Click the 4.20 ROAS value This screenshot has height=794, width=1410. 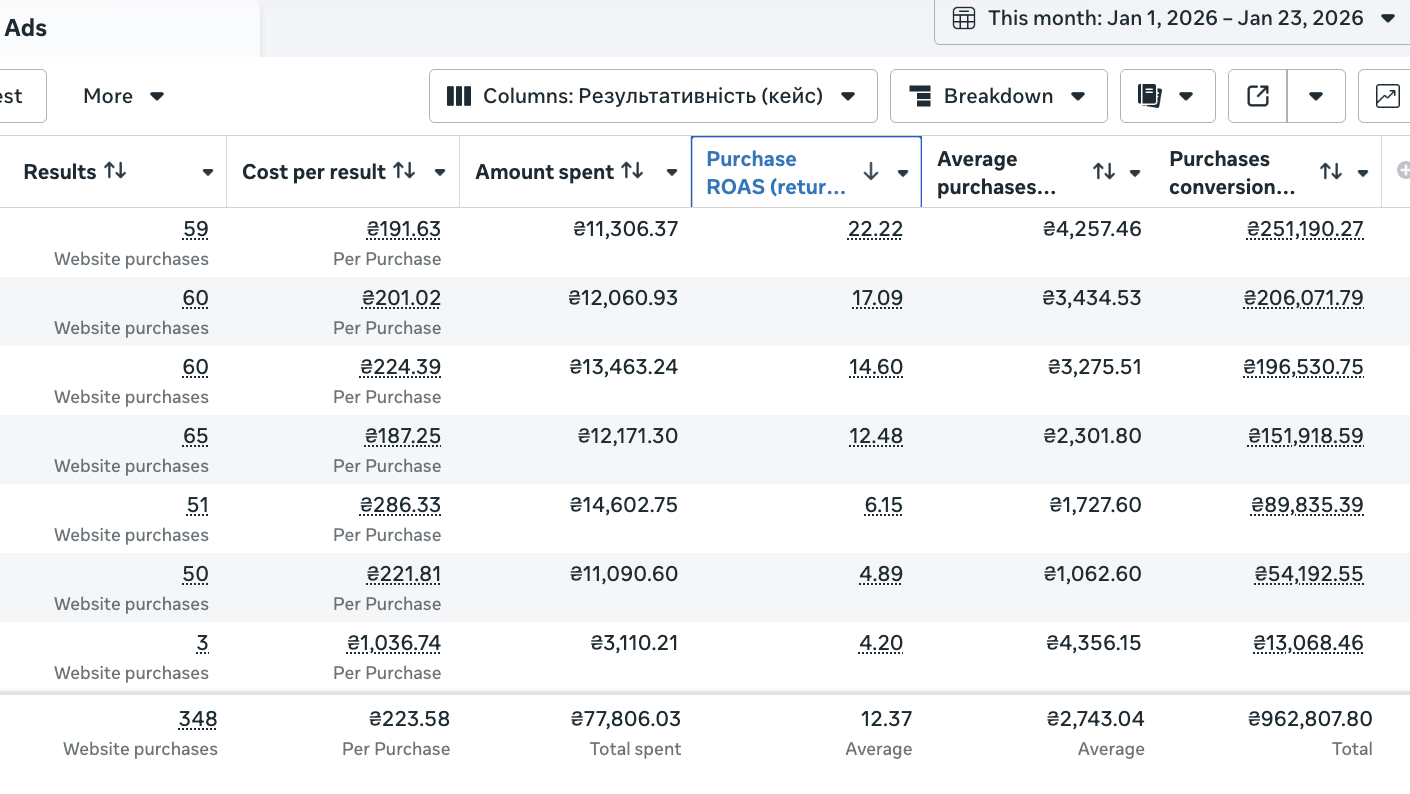(881, 643)
